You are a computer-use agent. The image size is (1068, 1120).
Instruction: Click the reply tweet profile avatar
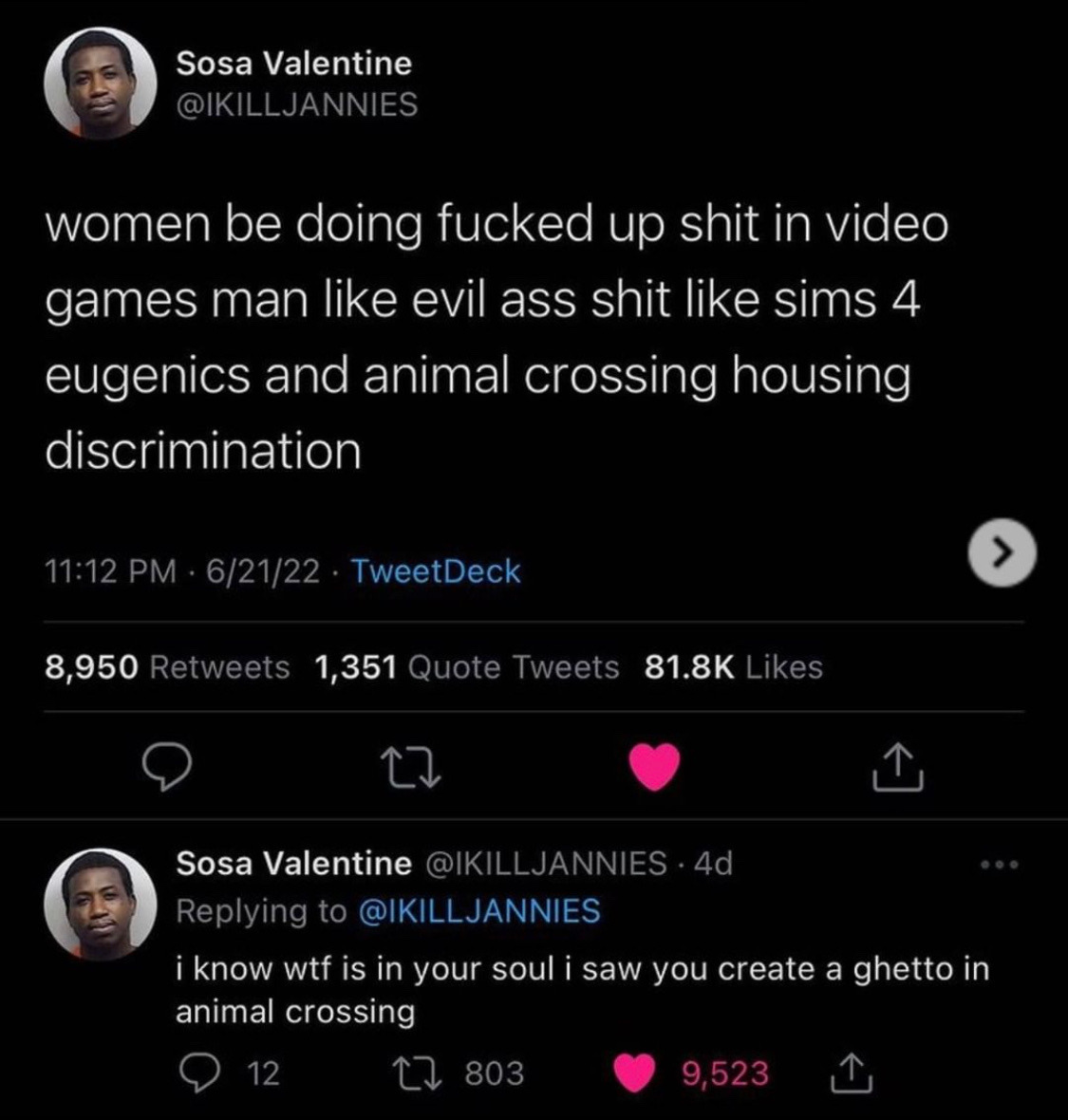[101, 905]
